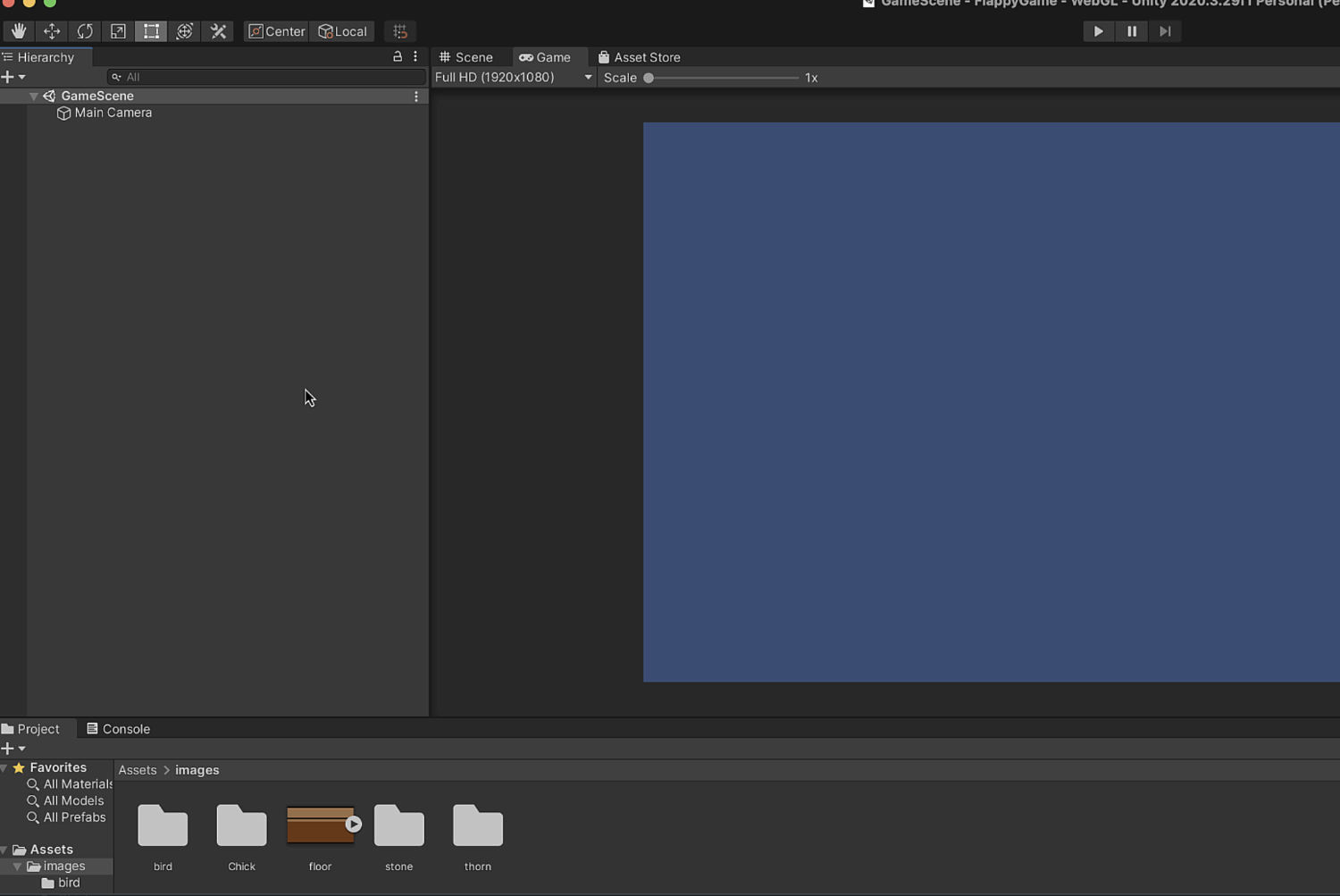
Task: Click Assets in breadcrumb path
Action: point(138,770)
